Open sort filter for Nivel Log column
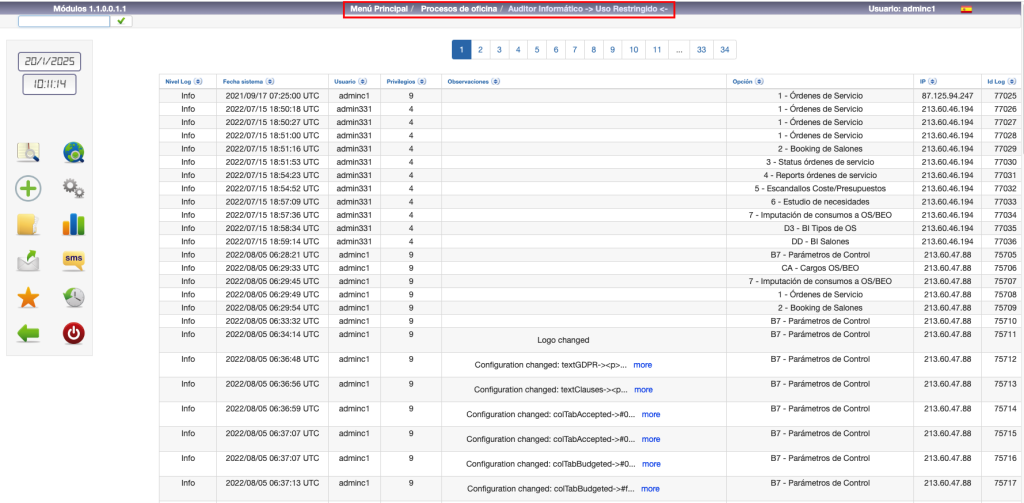The height and width of the screenshot is (503, 1024). (198, 81)
